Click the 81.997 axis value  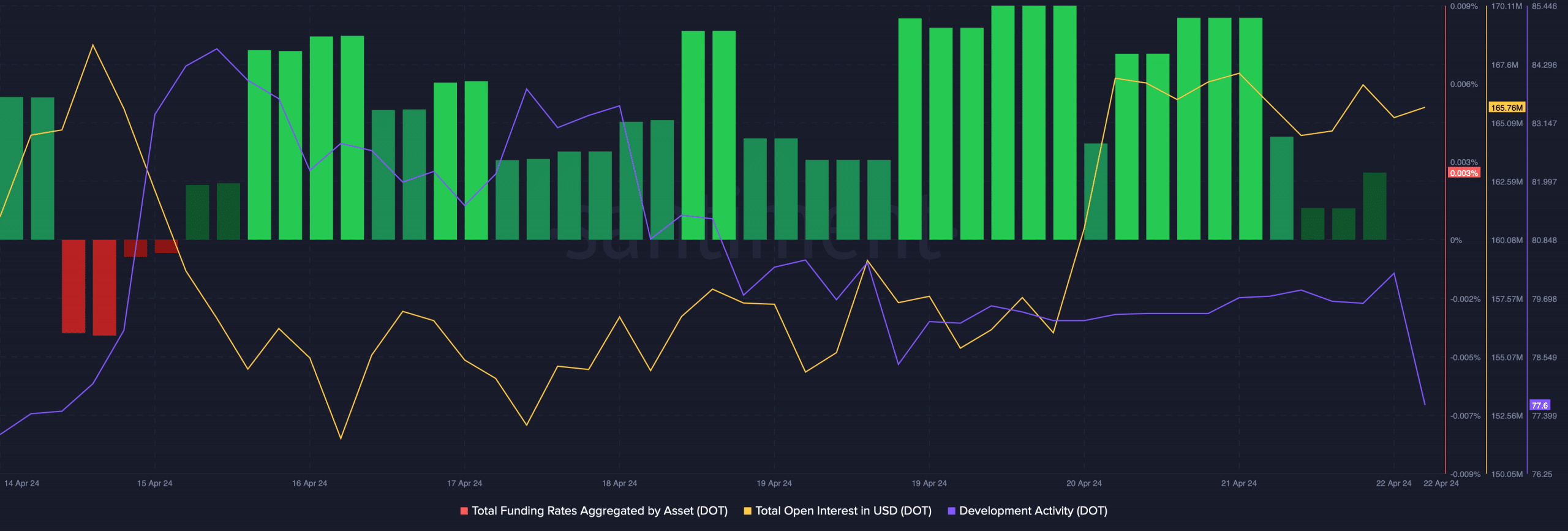point(1544,182)
